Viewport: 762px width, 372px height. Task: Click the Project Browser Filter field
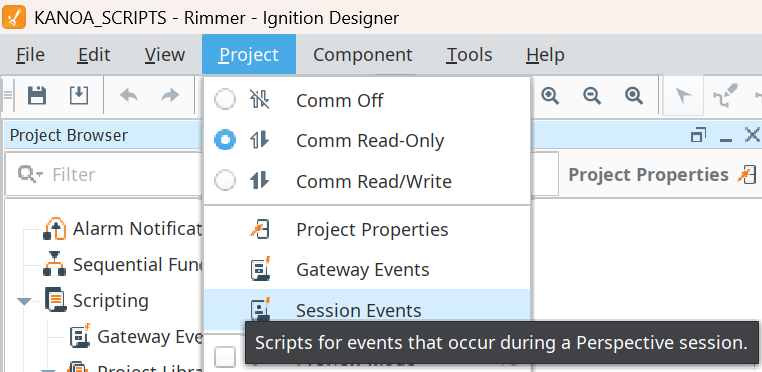pos(104,174)
